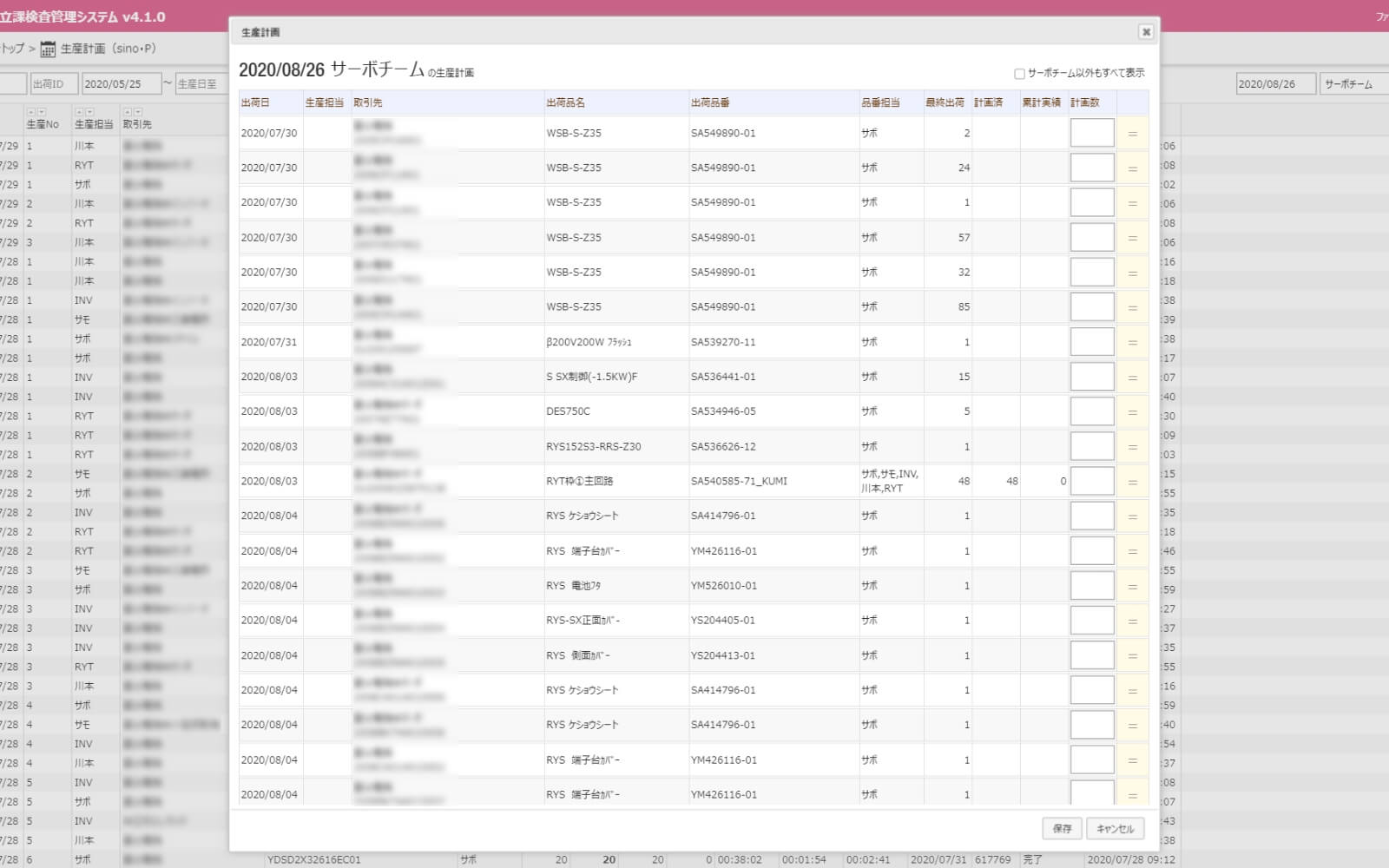Click the サボ,サモ,INV,川本,RYT cell
1389x868 pixels.
pyautogui.click(x=890, y=481)
